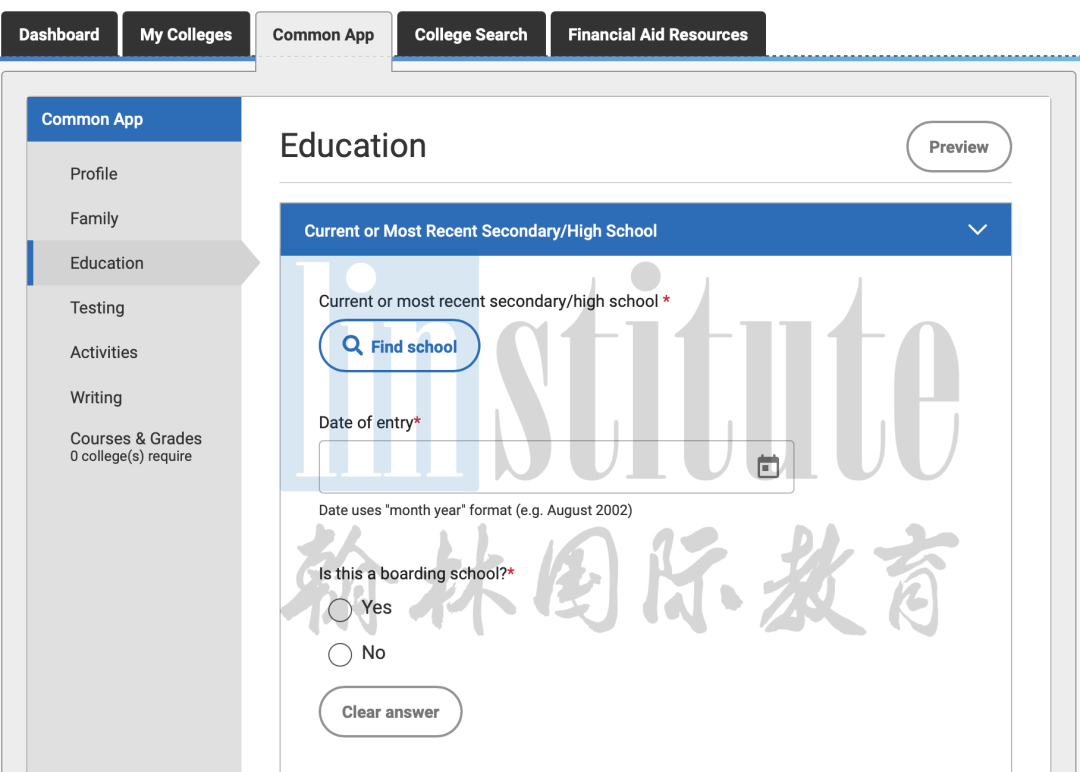Select Yes for boarding school
Viewport: 1080px width, 772px height.
(340, 609)
